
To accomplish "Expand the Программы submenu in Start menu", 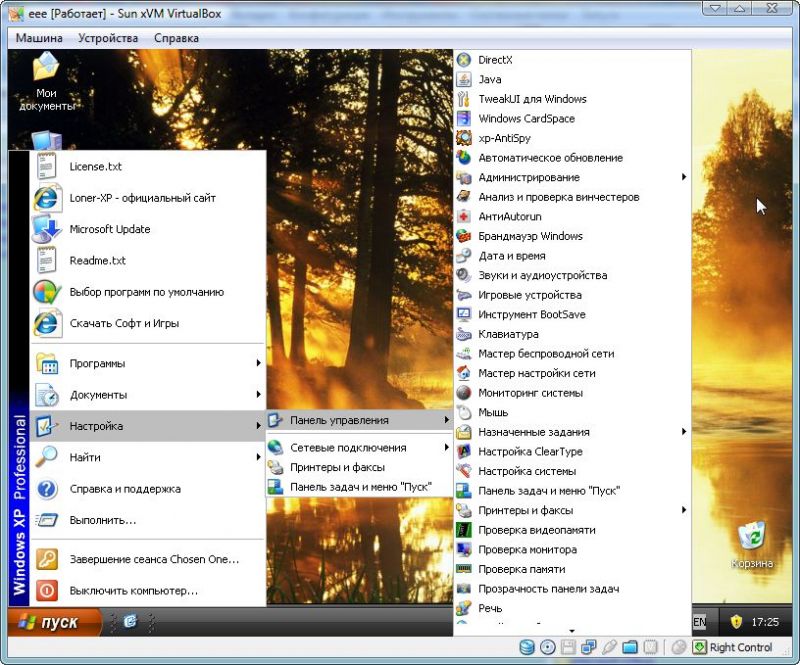I will pyautogui.click(x=258, y=363).
